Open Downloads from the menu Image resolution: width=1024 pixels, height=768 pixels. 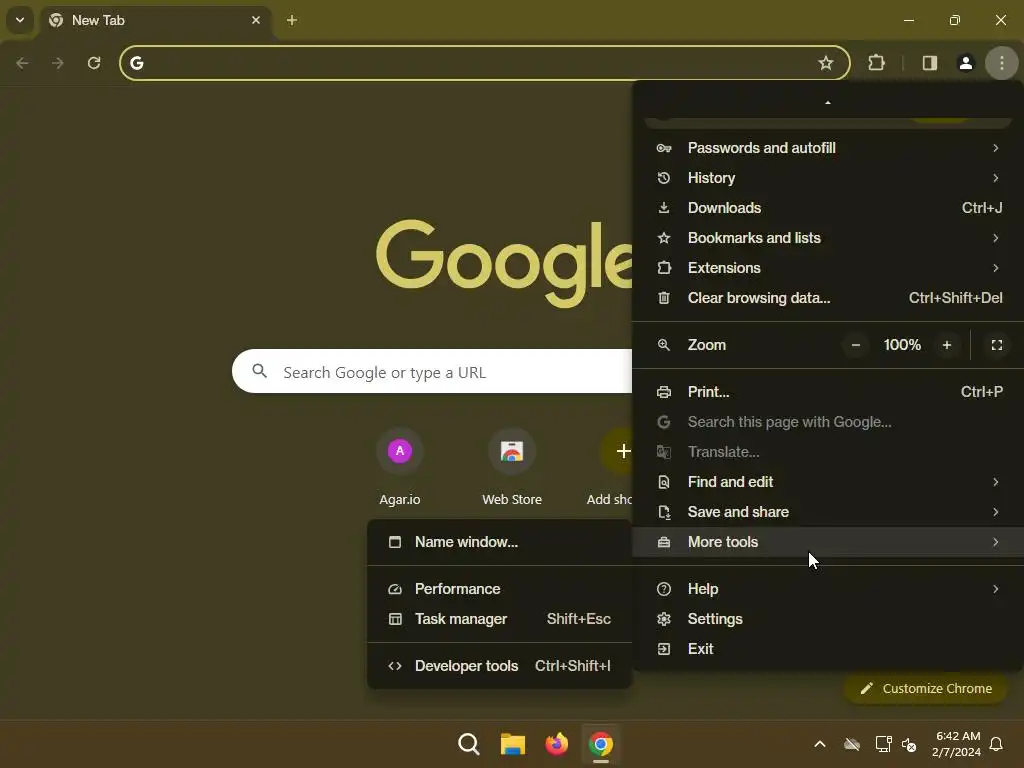[827, 208]
